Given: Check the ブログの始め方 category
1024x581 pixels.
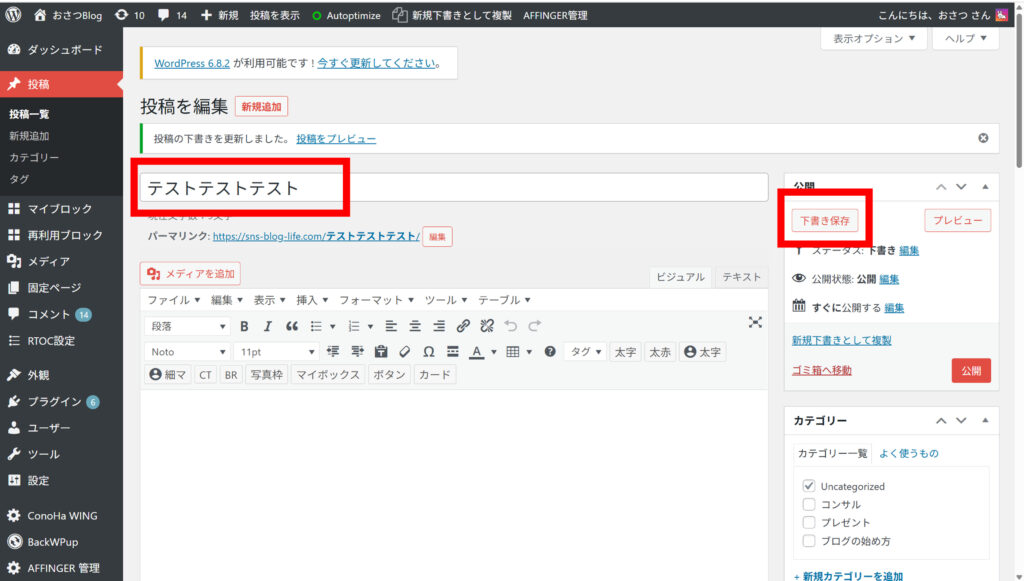Looking at the screenshot, I should tap(808, 541).
